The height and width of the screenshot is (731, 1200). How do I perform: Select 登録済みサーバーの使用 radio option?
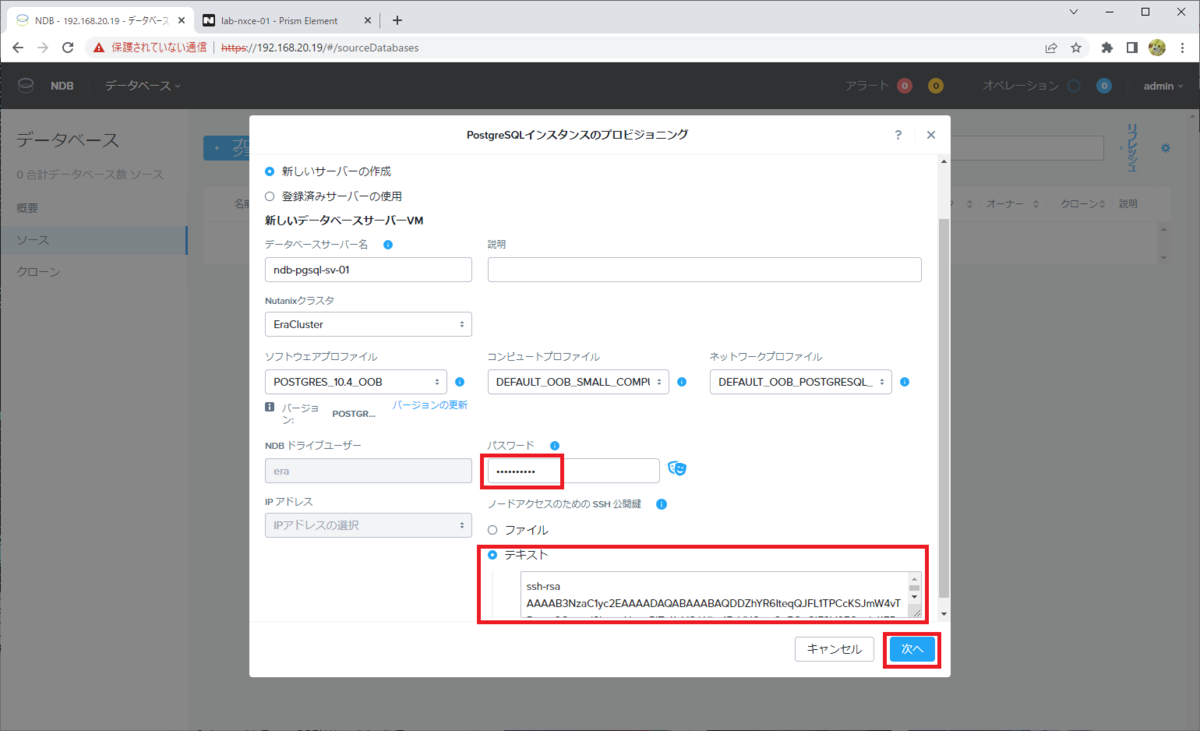[x=269, y=196]
